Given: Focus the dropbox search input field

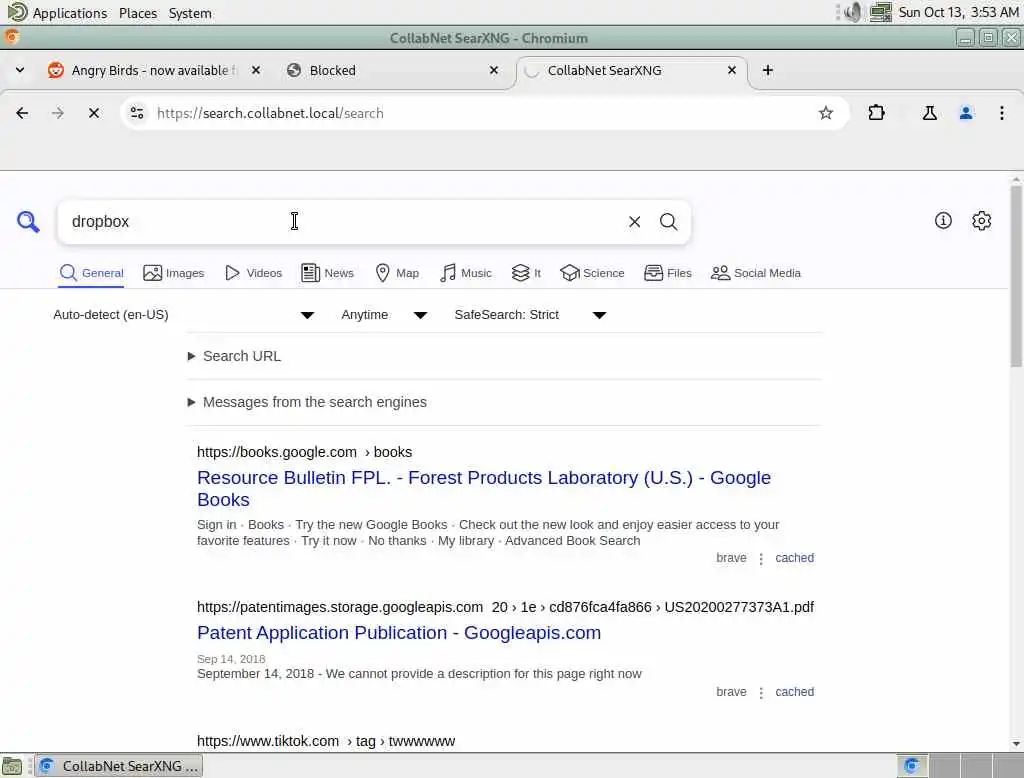Looking at the screenshot, I should [340, 222].
